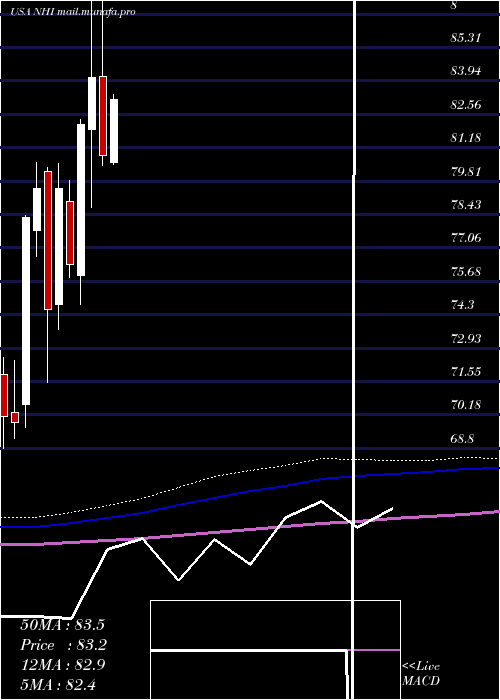The height and width of the screenshot is (700, 500).
Task: Click the 72.93 price axis label
Action: pos(466,338)
